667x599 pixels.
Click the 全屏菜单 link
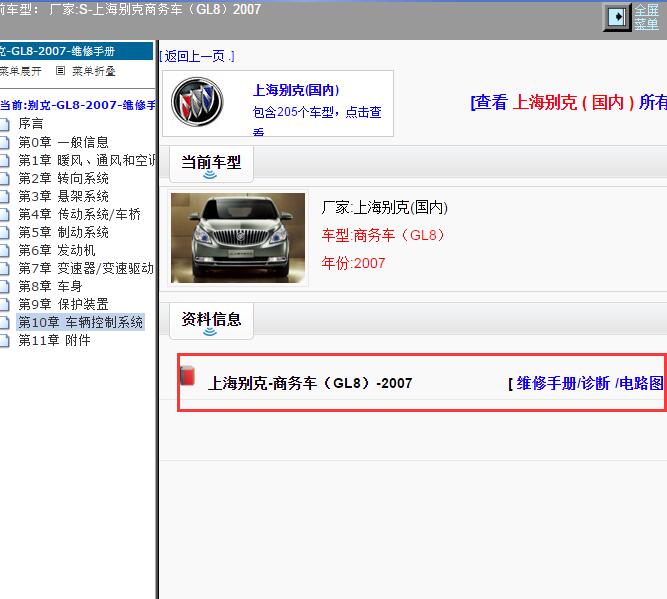(647, 17)
